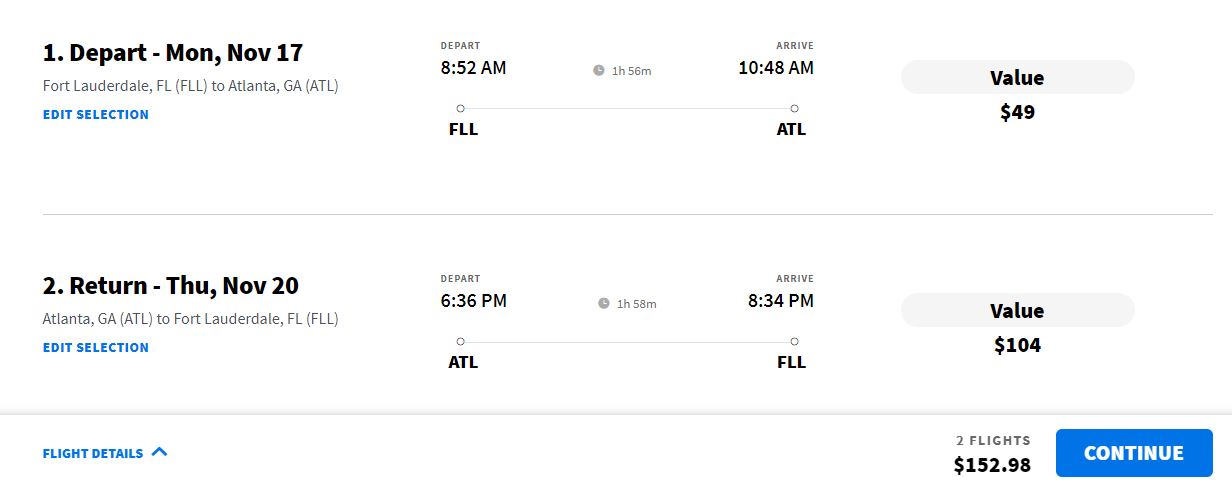The image size is (1232, 488).
Task: Click the '1. Depart - Mon, Nov 17' heading
Action: 173,52
